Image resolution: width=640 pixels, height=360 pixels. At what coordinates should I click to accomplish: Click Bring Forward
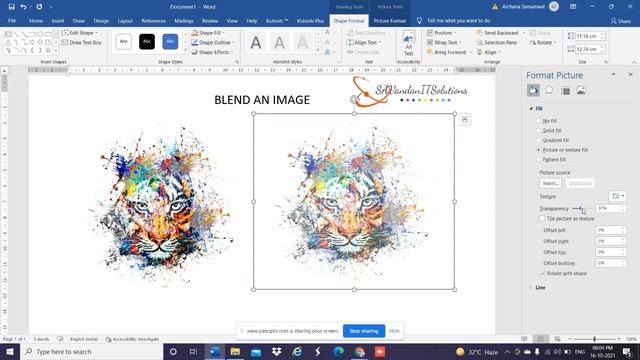click(446, 52)
